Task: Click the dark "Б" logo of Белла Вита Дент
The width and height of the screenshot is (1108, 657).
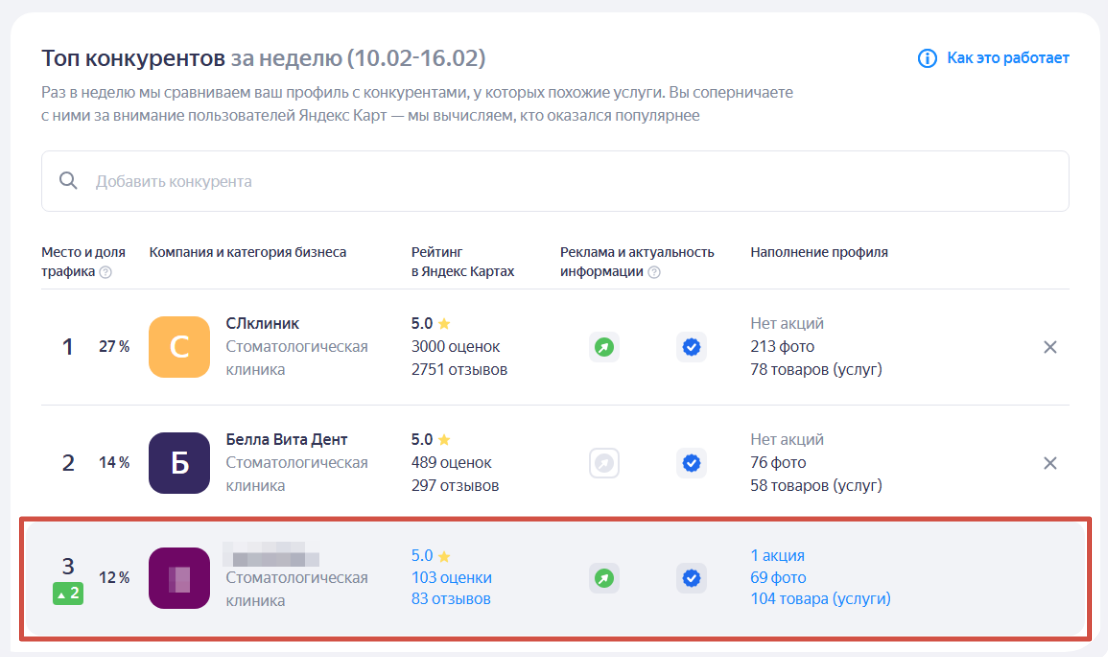Action: pos(179,463)
